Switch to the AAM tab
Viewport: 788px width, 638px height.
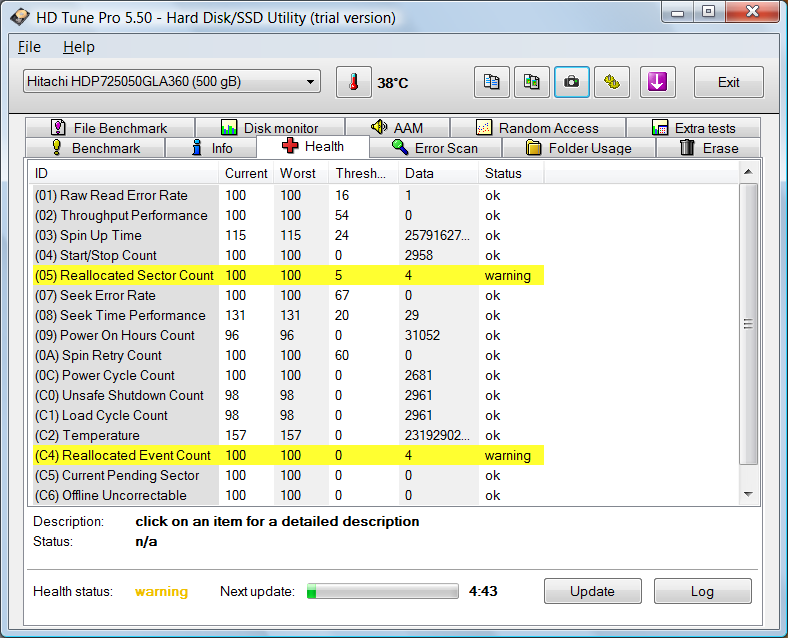[398, 128]
